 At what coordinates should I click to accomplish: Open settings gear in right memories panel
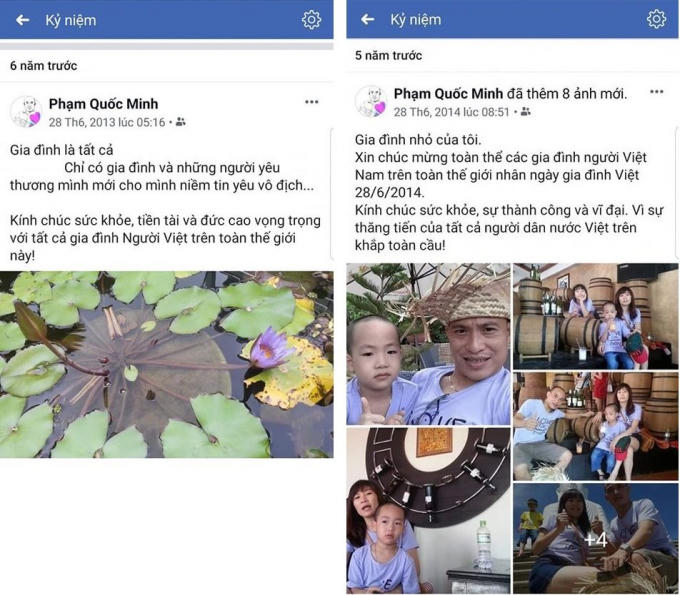[656, 19]
